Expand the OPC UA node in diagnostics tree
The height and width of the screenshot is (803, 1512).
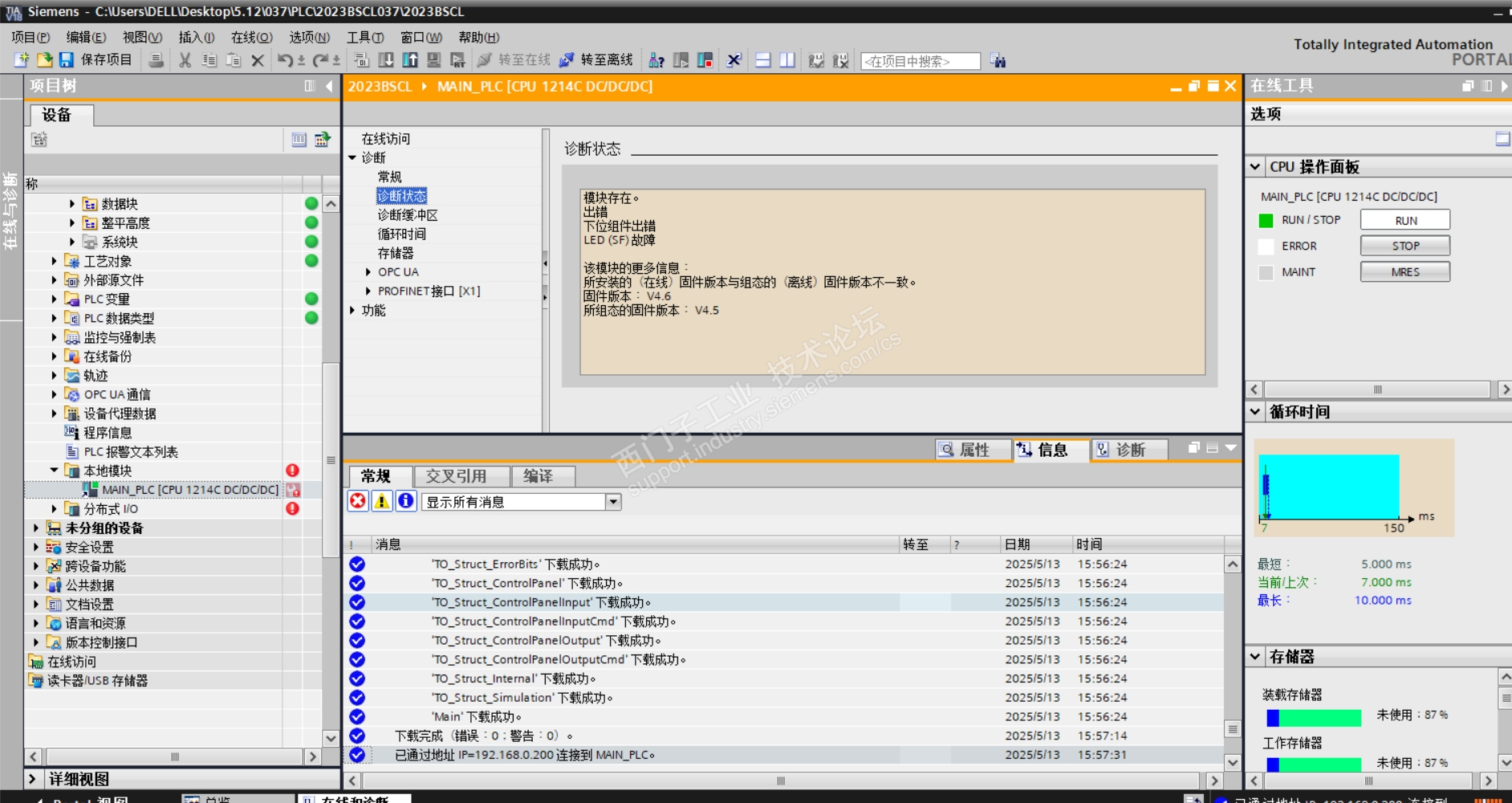368,272
